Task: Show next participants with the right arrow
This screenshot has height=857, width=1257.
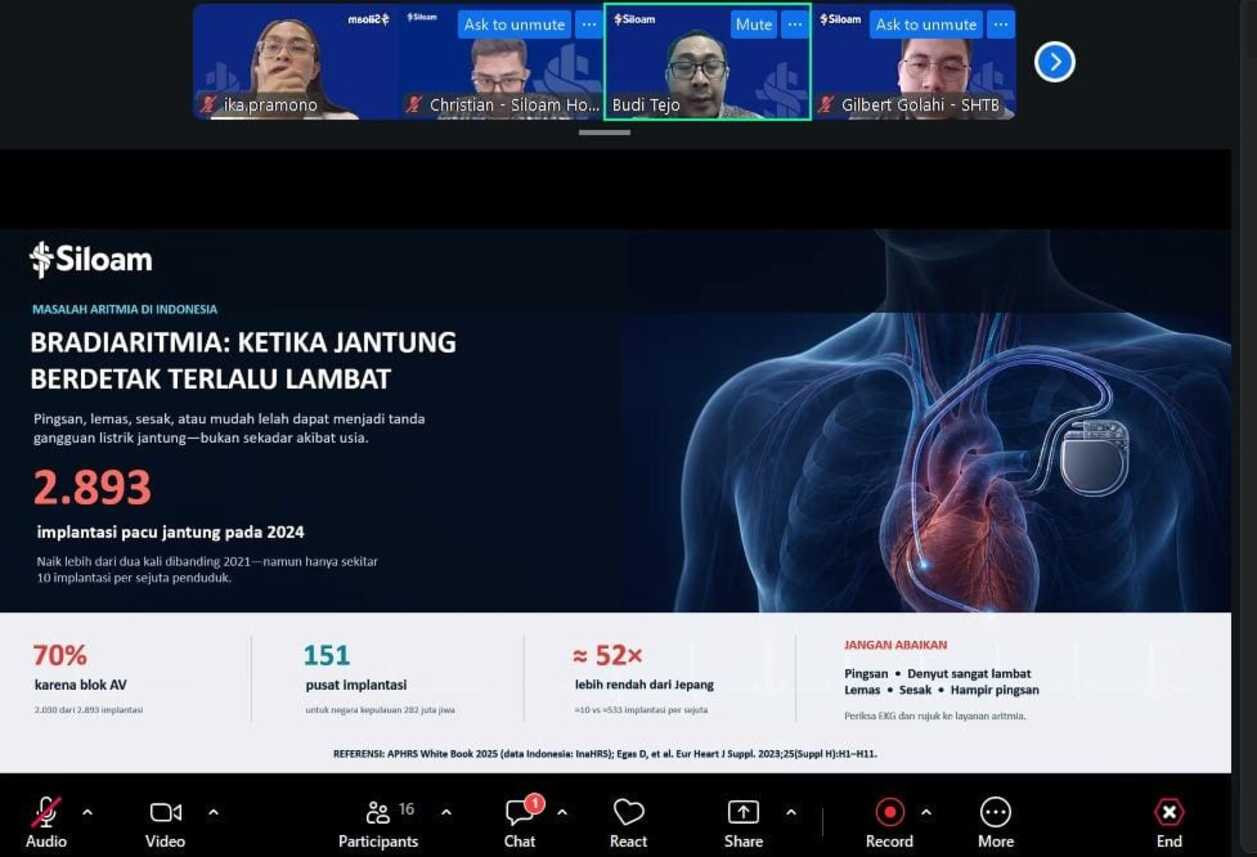Action: pos(1054,62)
